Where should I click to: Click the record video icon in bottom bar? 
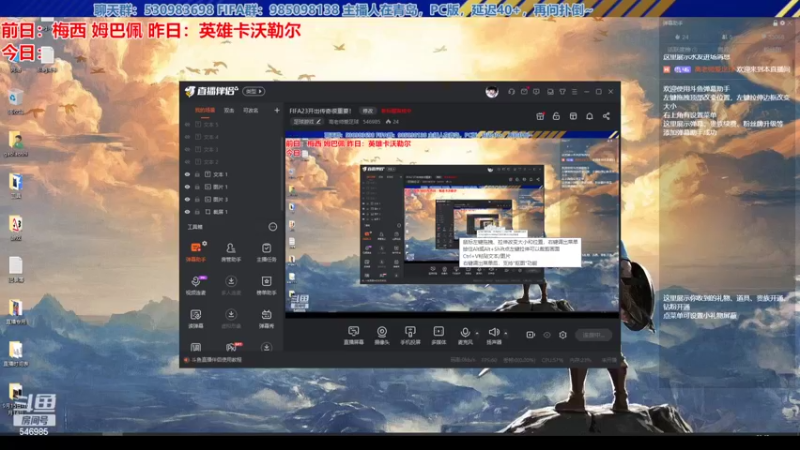tap(530, 335)
